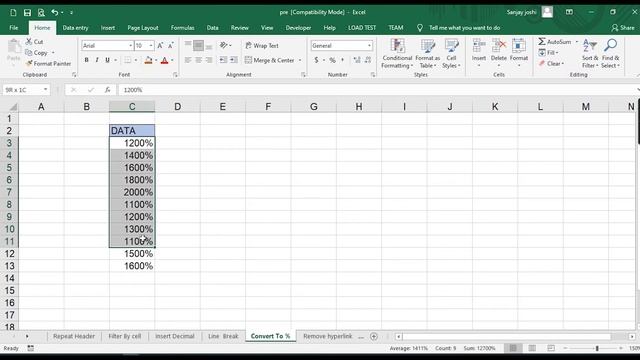Click the Accounting dollar format icon
This screenshot has width=640, height=360.
coord(316,60)
